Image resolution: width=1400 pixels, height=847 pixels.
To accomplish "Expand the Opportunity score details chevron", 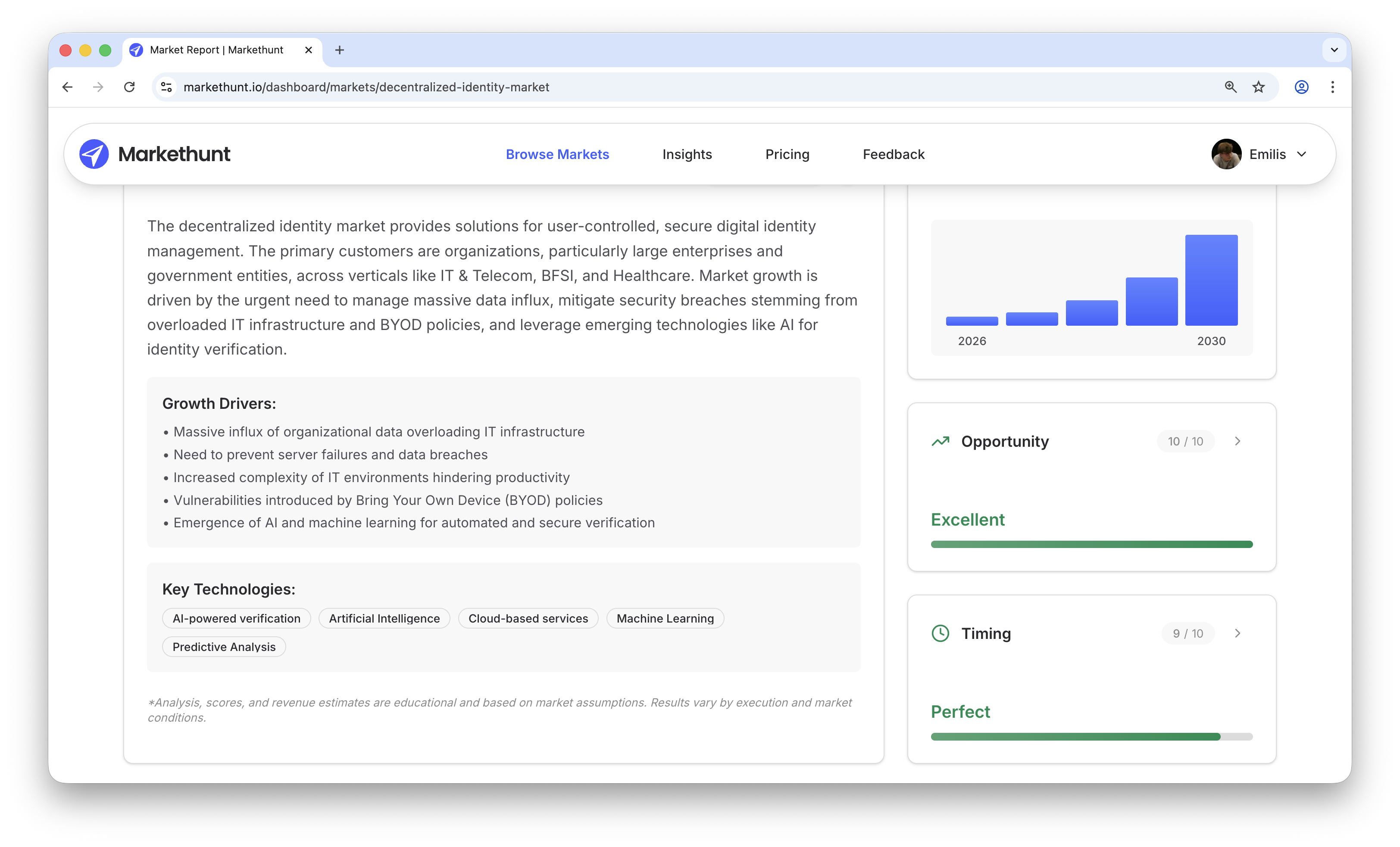I will pyautogui.click(x=1238, y=441).
